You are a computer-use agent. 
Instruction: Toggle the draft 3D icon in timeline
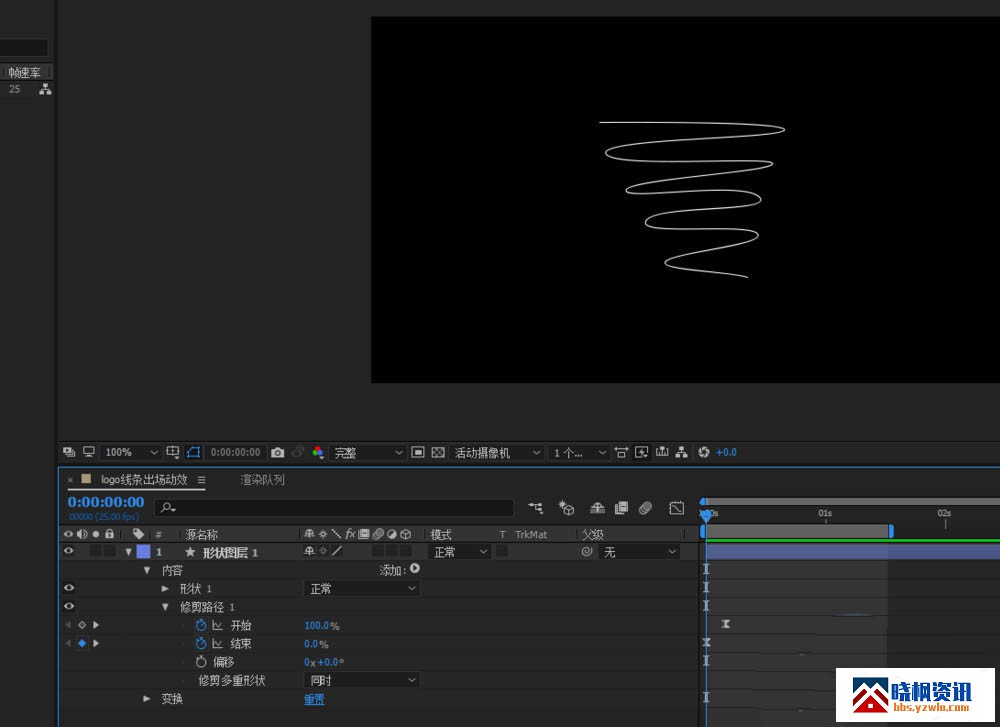(x=566, y=508)
